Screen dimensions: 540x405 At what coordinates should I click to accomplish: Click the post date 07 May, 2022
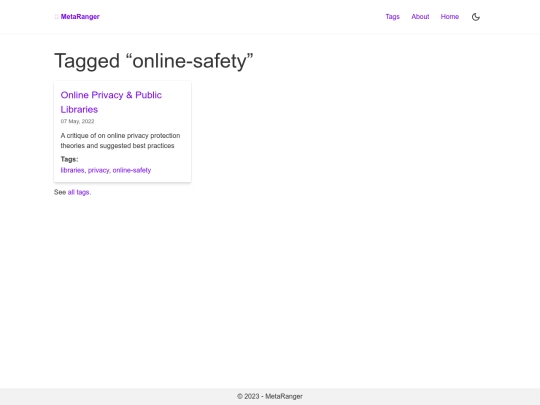tap(77, 121)
